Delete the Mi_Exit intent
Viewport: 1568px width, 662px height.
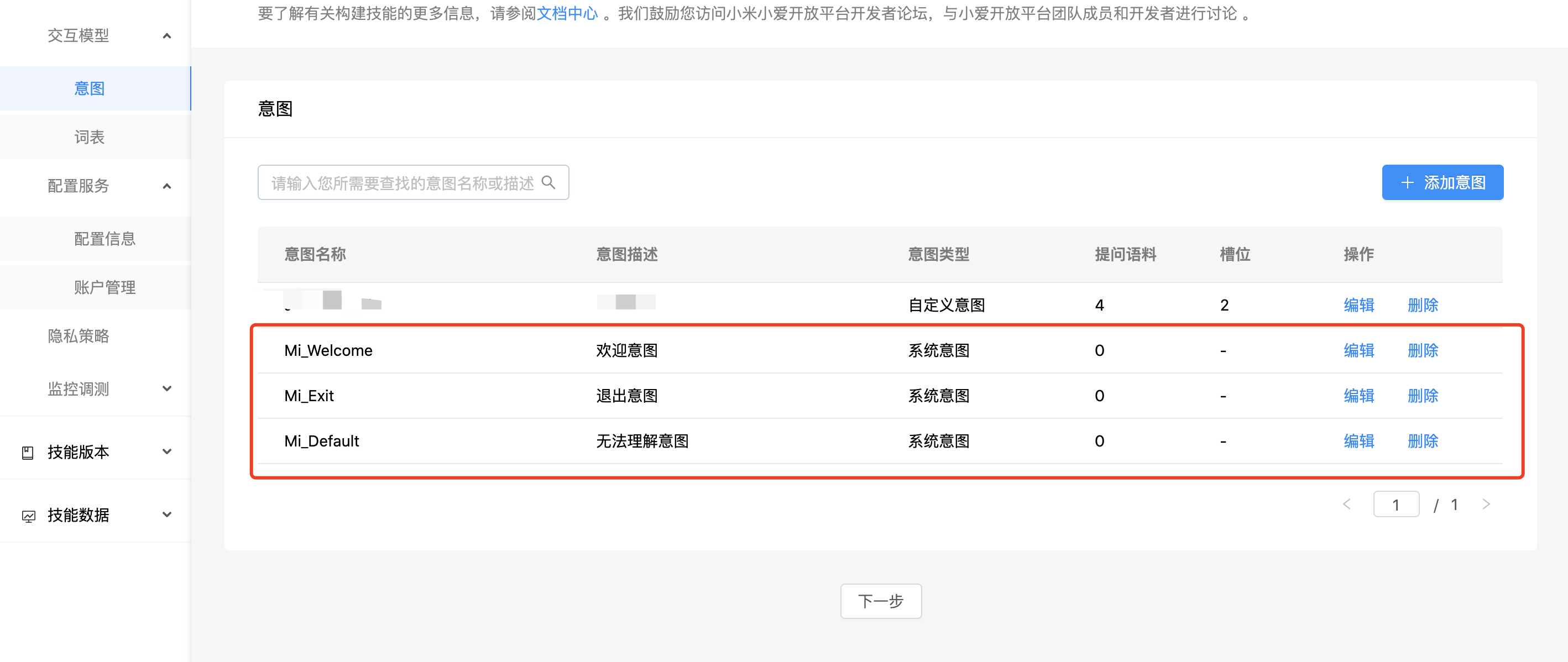pos(1423,396)
